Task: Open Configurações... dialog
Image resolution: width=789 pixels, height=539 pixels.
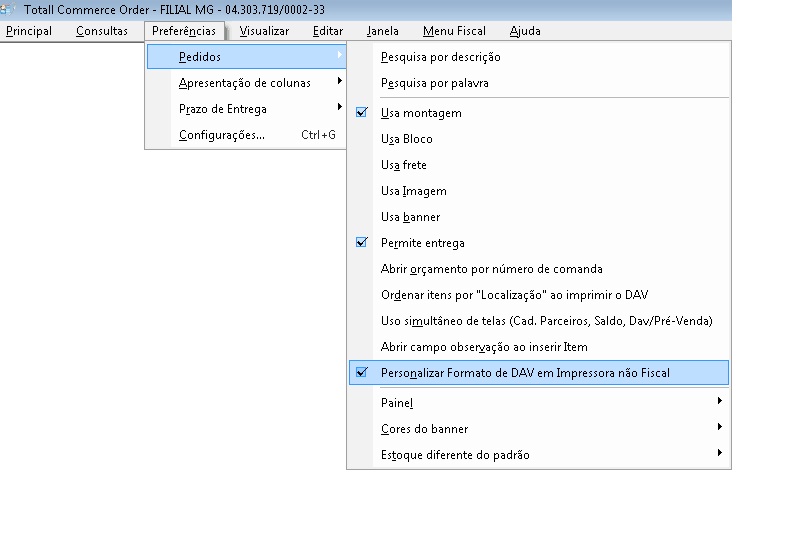Action: click(246, 135)
